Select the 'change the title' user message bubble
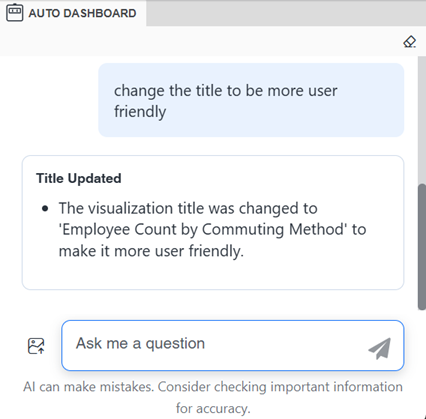 251,100
